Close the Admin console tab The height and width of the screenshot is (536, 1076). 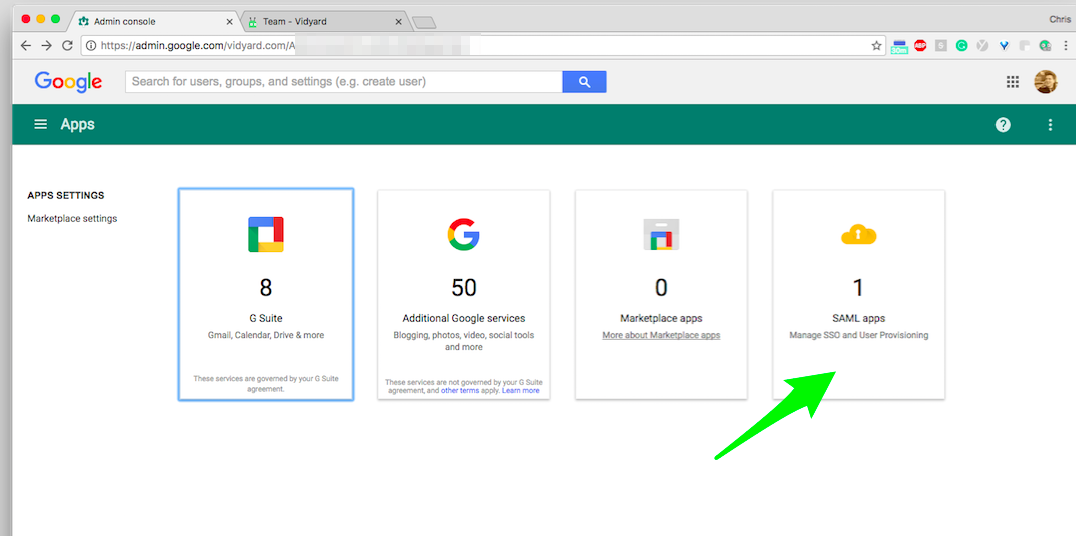(230, 22)
